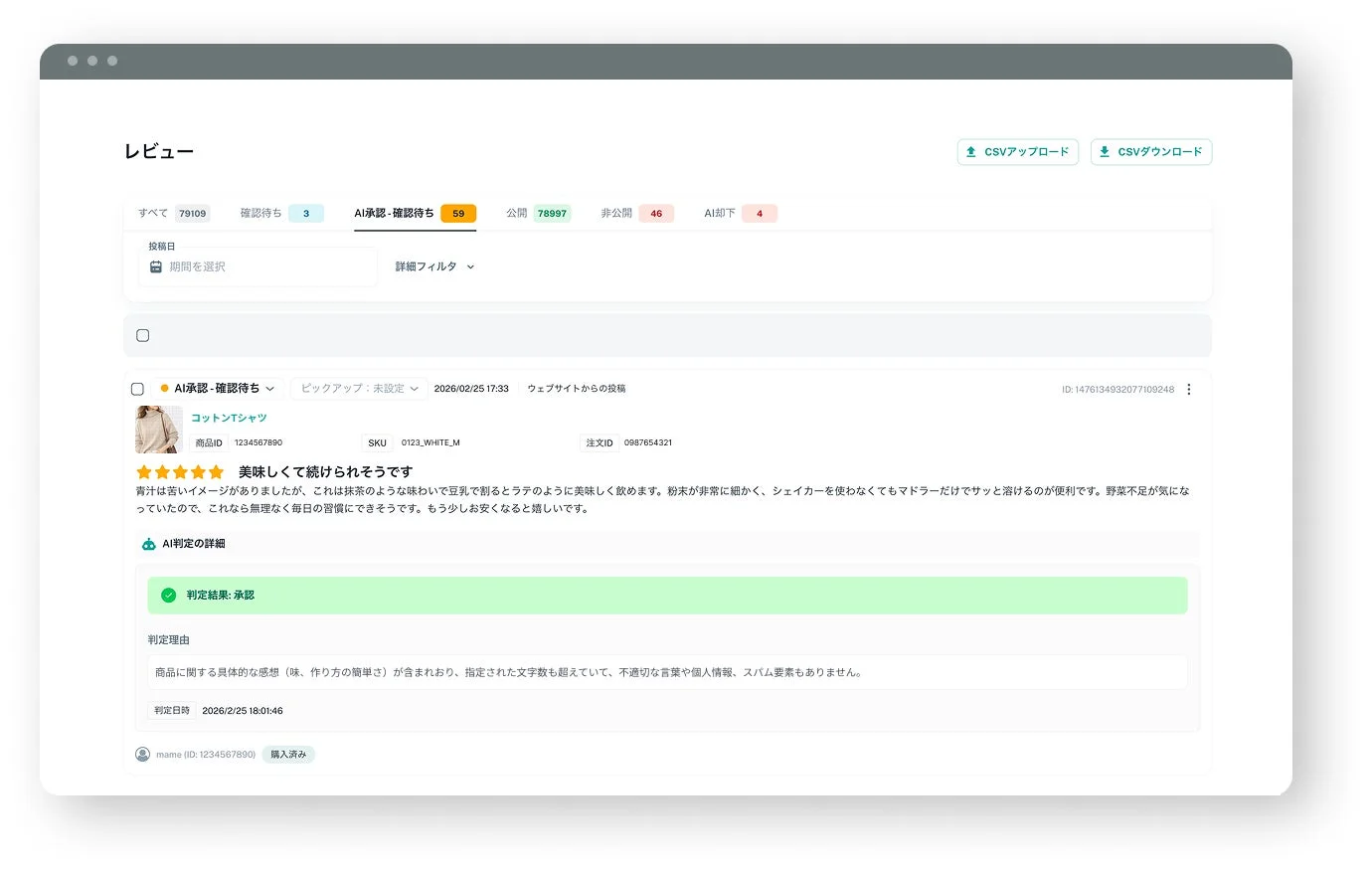Check the checkbox on the review card
The width and height of the screenshot is (1372, 871).
(138, 389)
